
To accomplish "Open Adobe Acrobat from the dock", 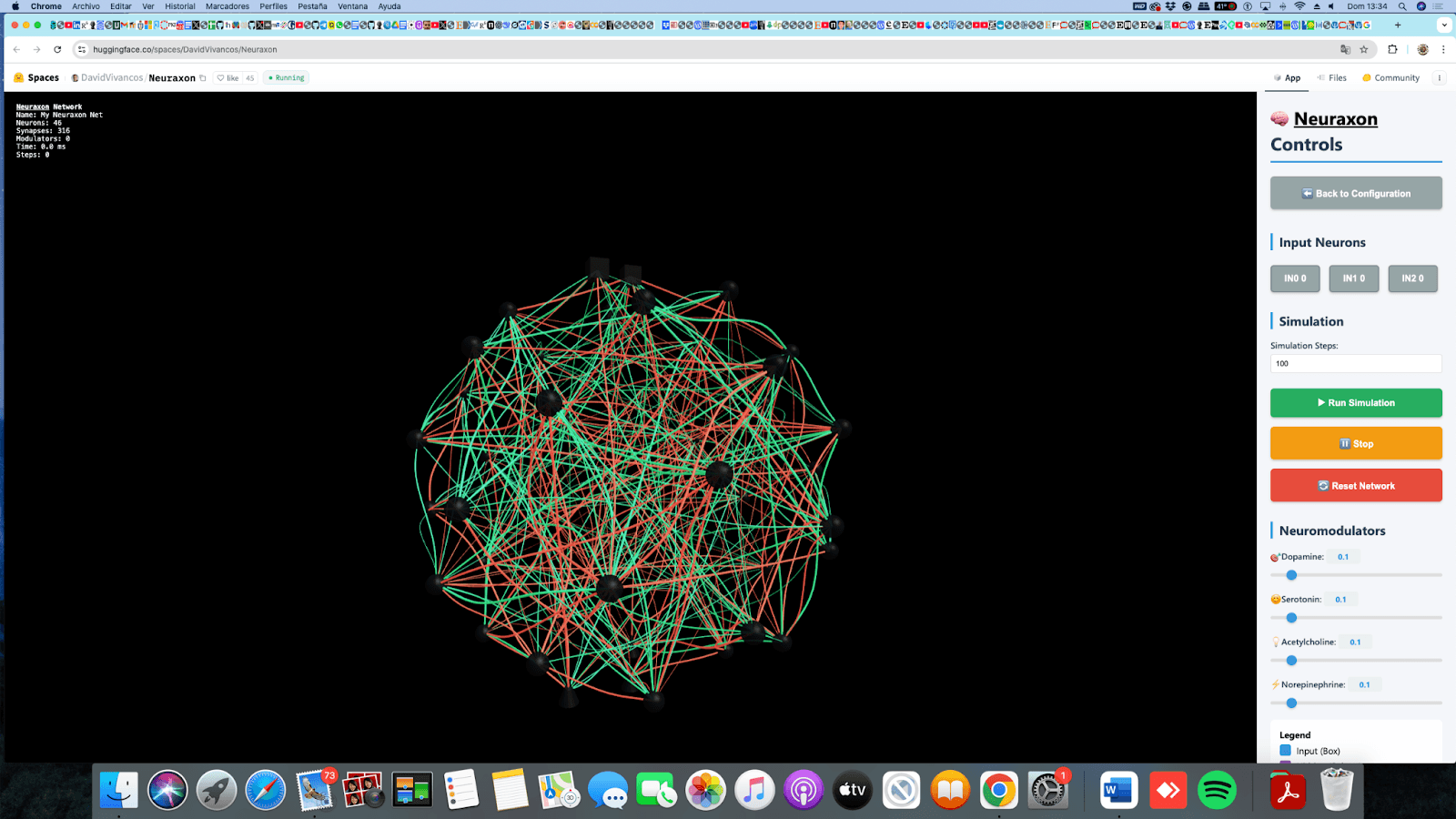I will [x=1288, y=790].
